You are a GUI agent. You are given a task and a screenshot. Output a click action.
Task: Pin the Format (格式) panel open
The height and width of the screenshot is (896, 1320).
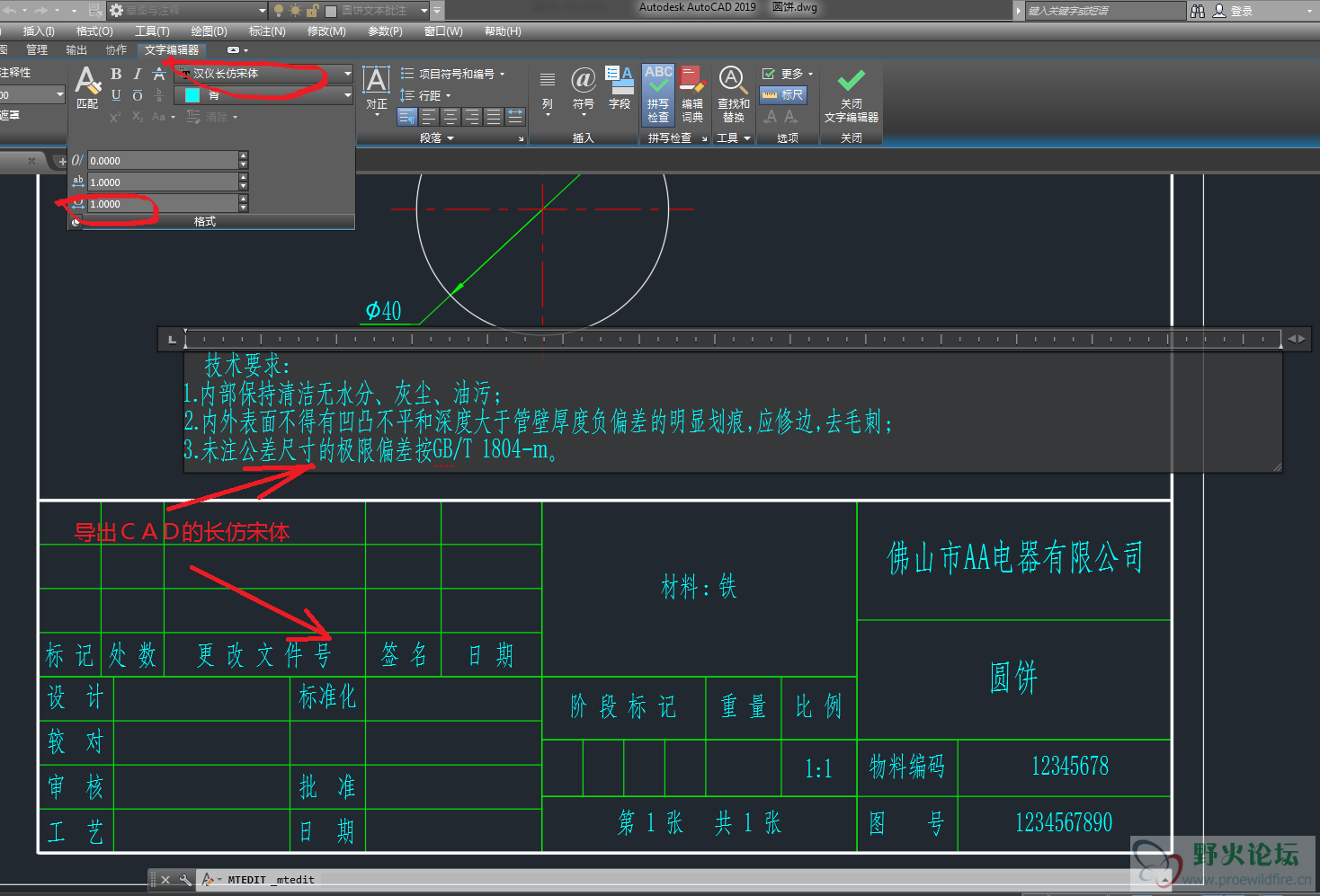76,221
